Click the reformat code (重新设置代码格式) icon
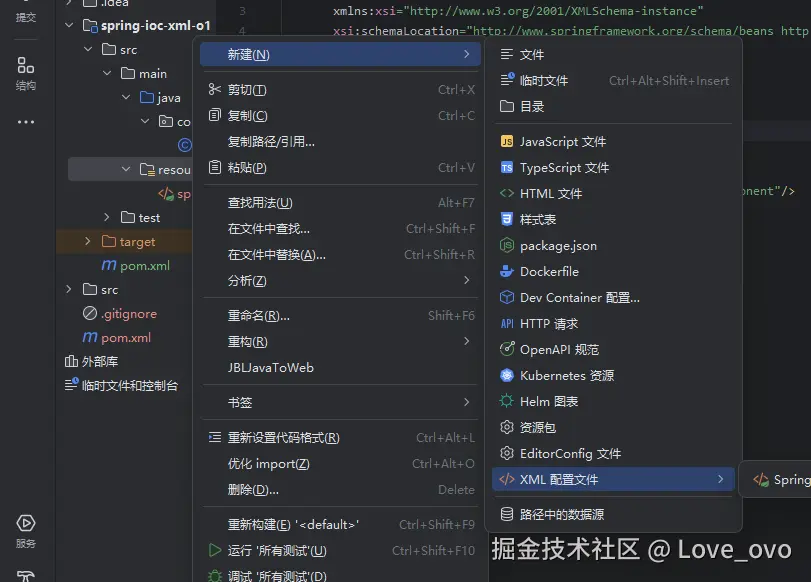Screen dimensions: 811x582 (215, 437)
